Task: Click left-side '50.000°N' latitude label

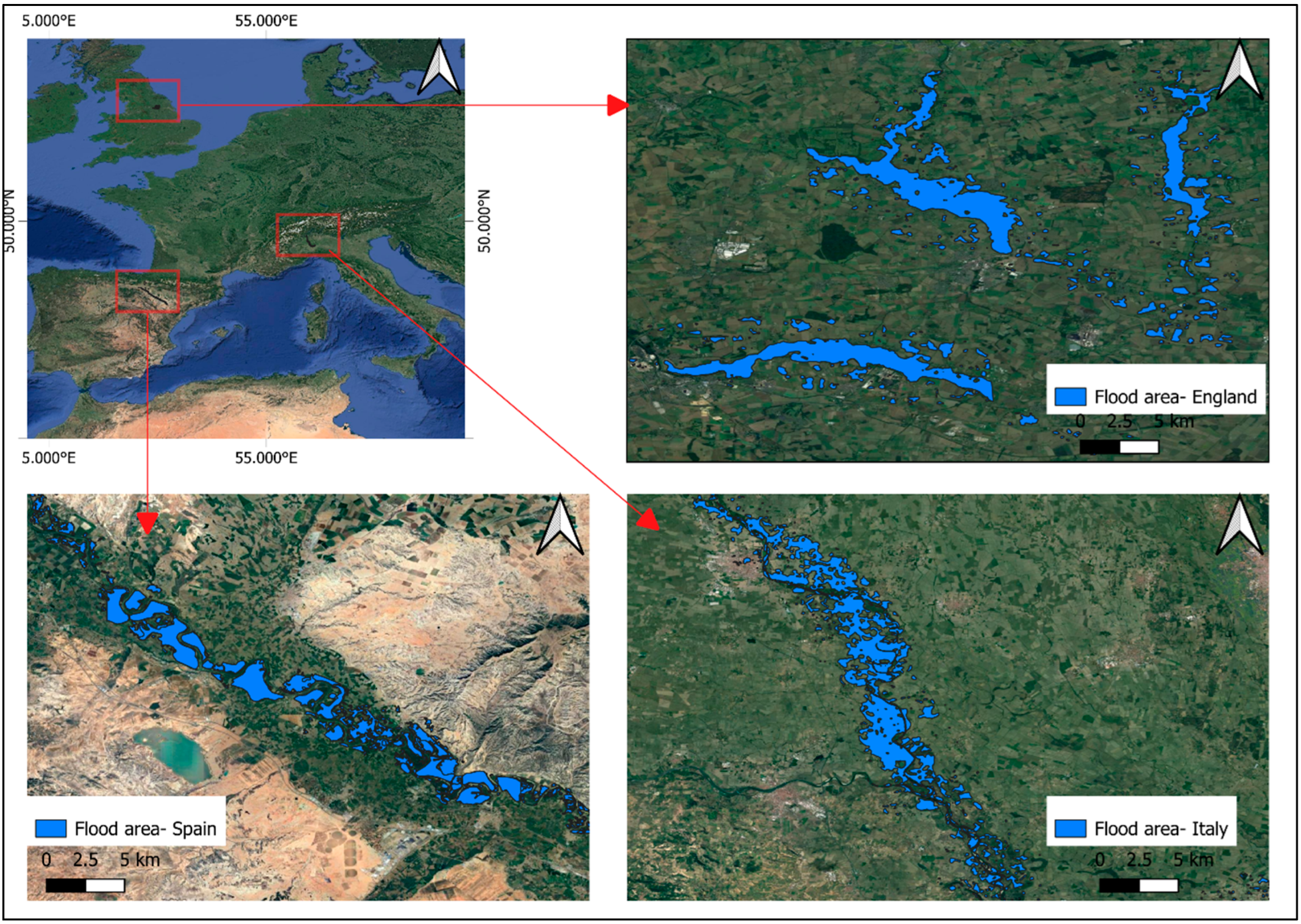Action: coord(9,221)
